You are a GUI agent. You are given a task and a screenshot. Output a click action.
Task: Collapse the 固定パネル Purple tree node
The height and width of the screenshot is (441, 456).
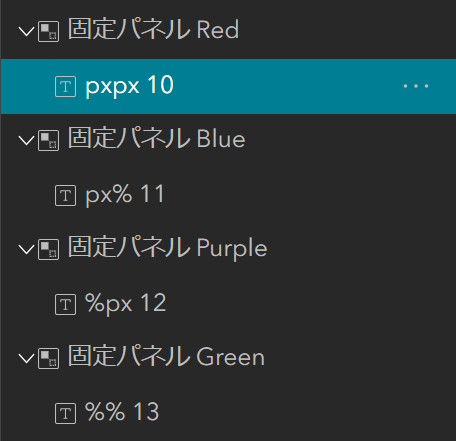point(26,249)
